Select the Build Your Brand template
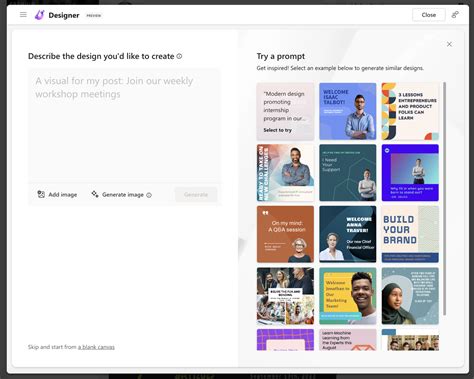Screen dimensions: 474x379 (x=410, y=234)
